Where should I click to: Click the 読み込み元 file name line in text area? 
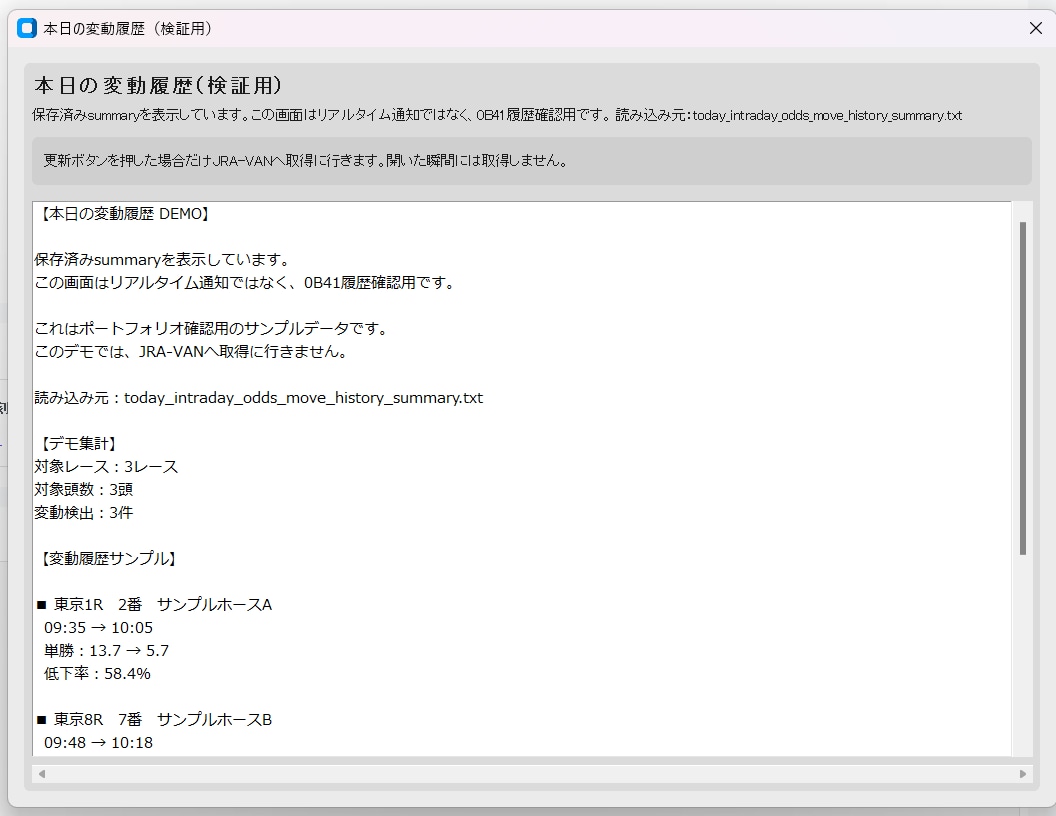[259, 398]
